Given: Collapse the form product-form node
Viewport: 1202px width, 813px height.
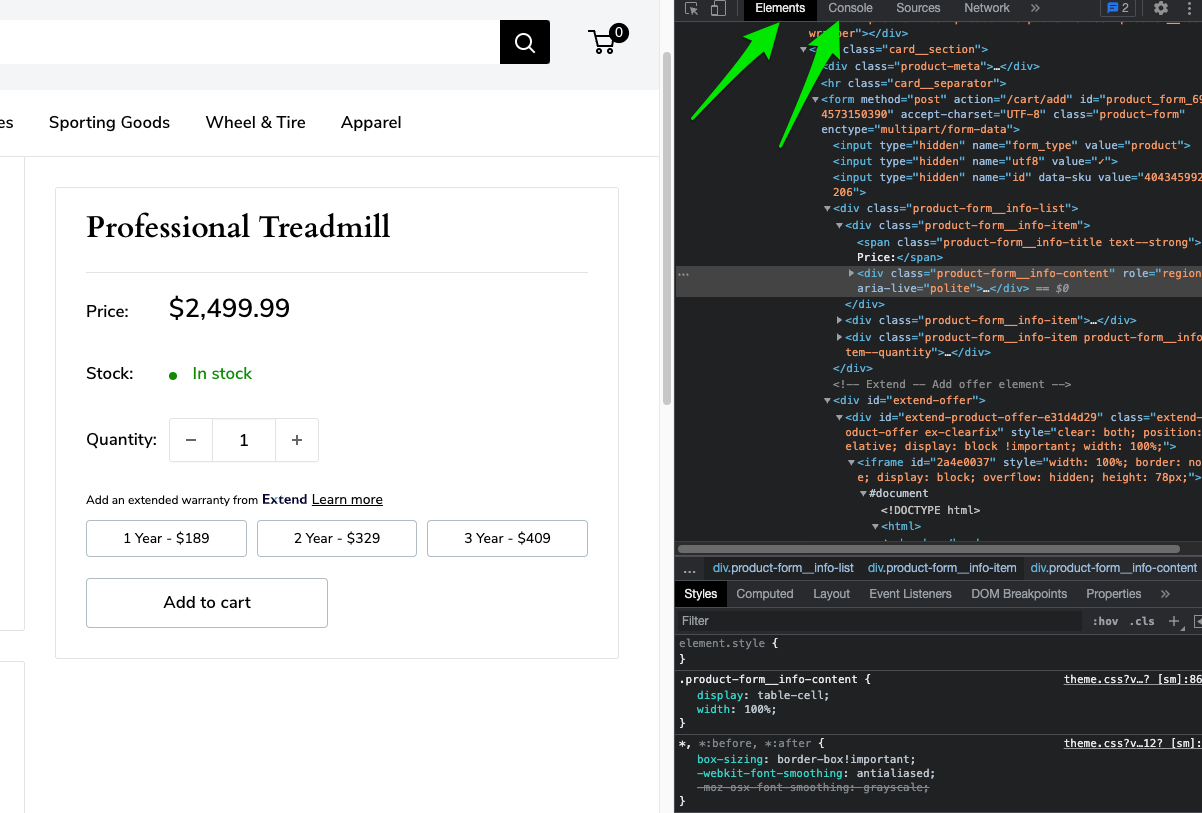Looking at the screenshot, I should coord(815,99).
